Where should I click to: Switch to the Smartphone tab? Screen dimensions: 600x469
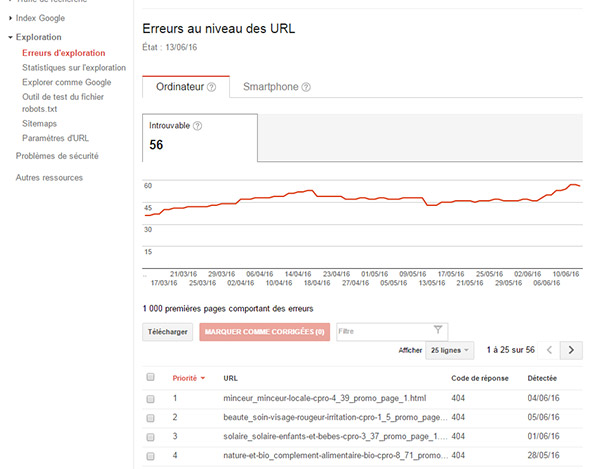pyautogui.click(x=276, y=87)
